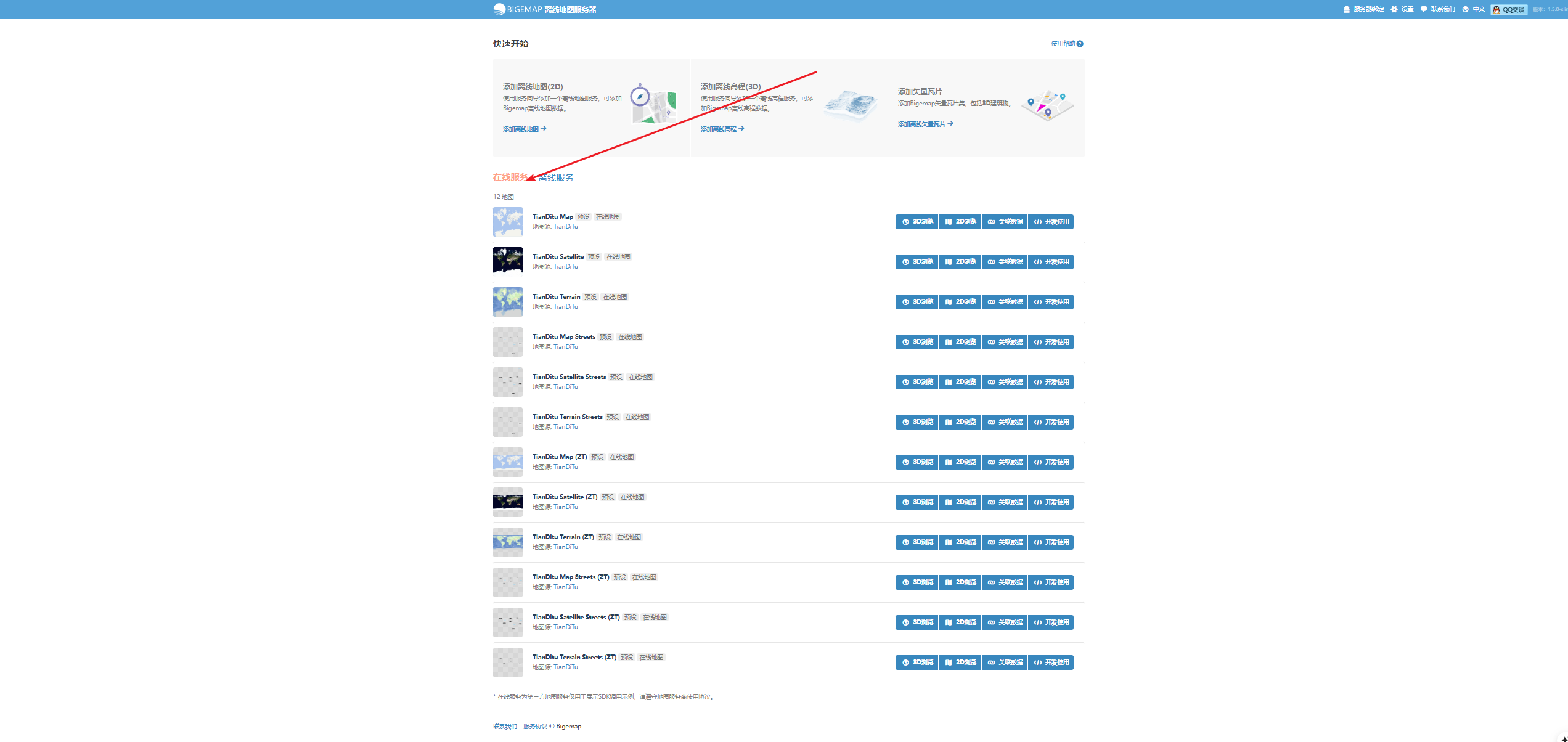Open 2D浏览 for TianDitu Map (ZT)
The height and width of the screenshot is (742, 1568).
click(x=960, y=462)
